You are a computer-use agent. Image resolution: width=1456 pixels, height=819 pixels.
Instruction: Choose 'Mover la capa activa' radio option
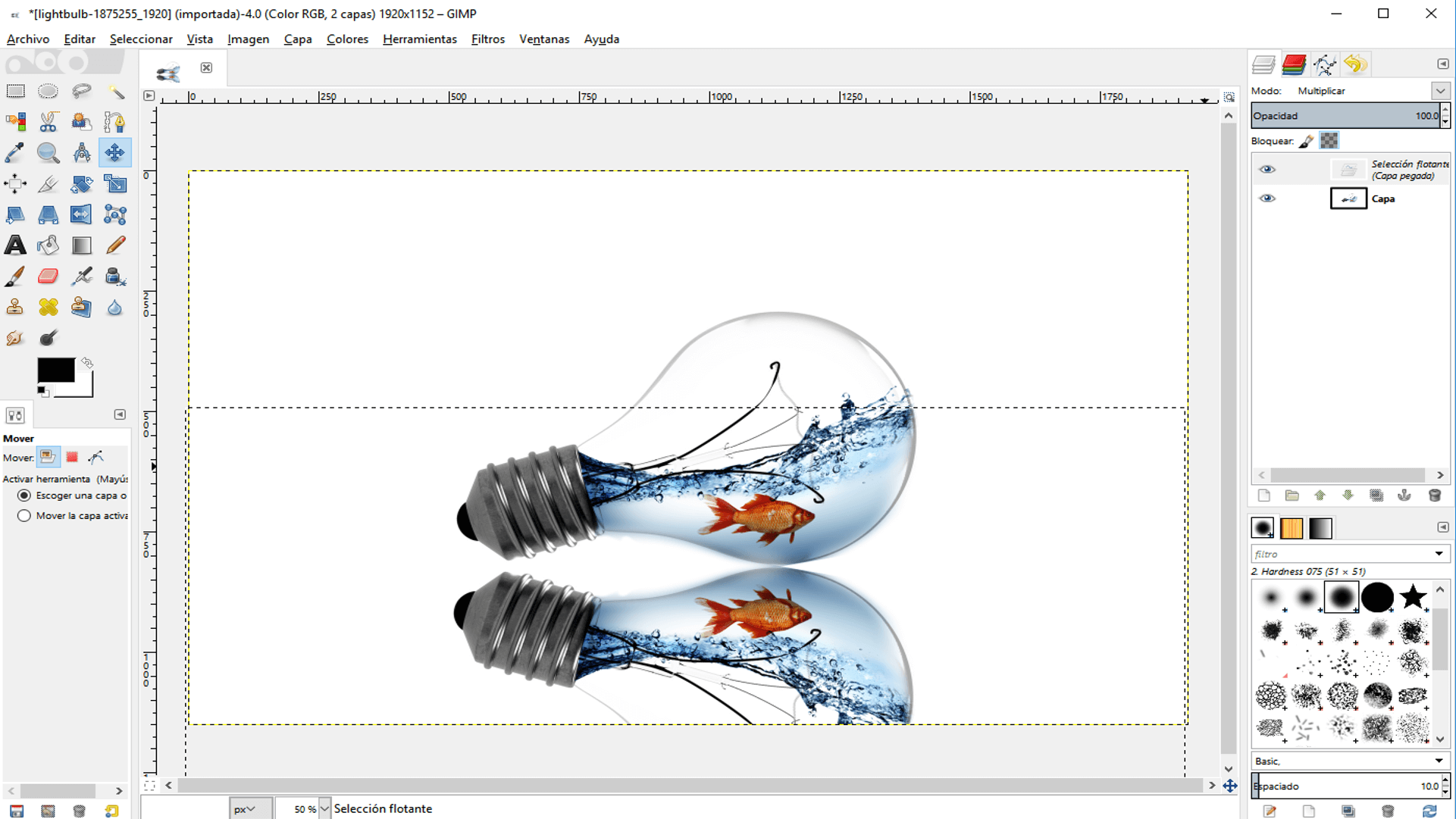[24, 516]
